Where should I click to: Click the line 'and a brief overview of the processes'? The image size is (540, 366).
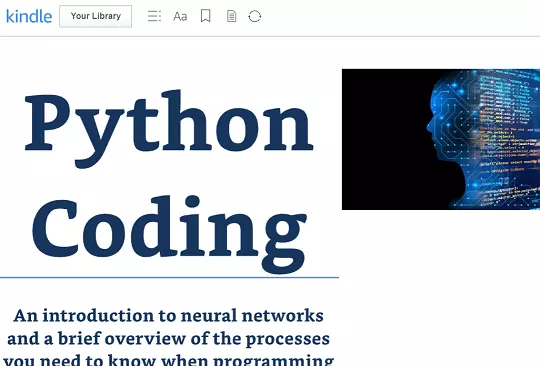168,338
